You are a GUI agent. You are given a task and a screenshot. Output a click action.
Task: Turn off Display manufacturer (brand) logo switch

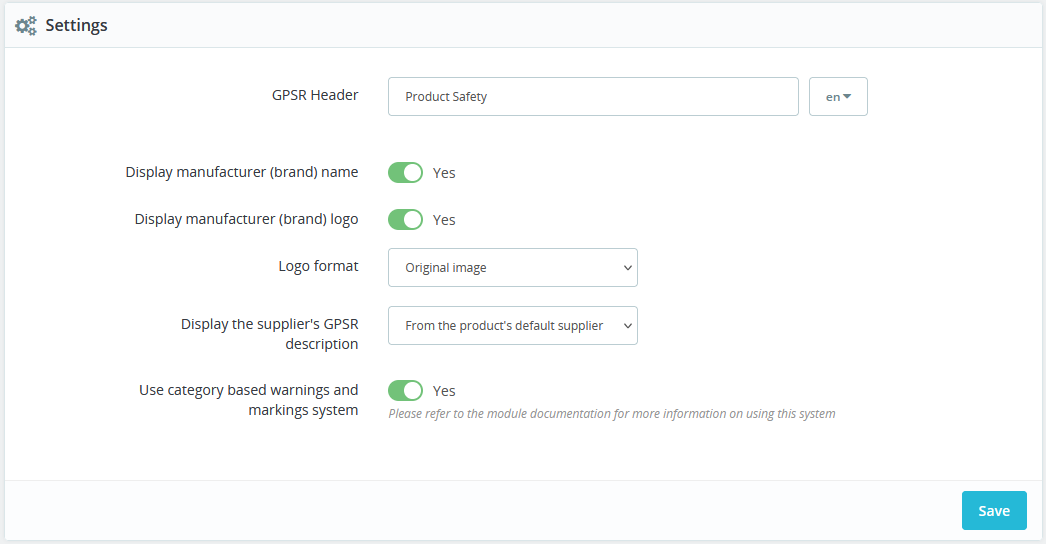(x=406, y=220)
